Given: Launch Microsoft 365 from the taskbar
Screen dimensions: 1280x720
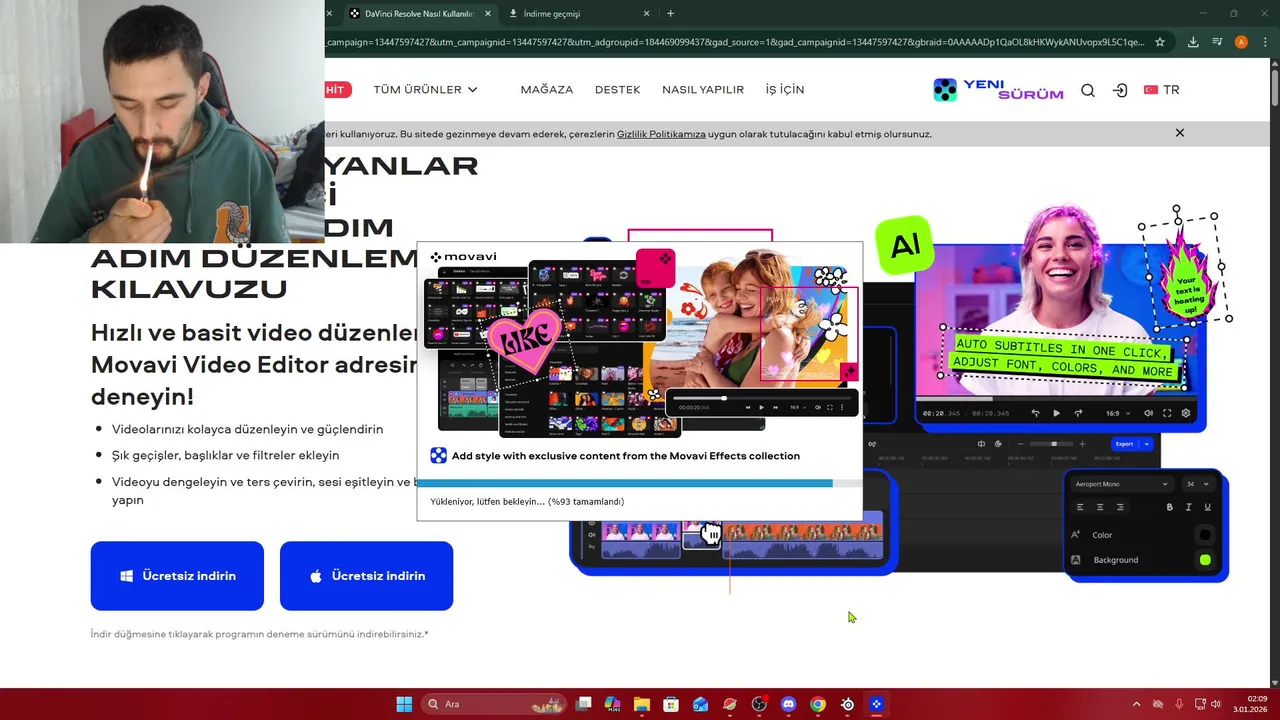Looking at the screenshot, I should pyautogui.click(x=613, y=704).
